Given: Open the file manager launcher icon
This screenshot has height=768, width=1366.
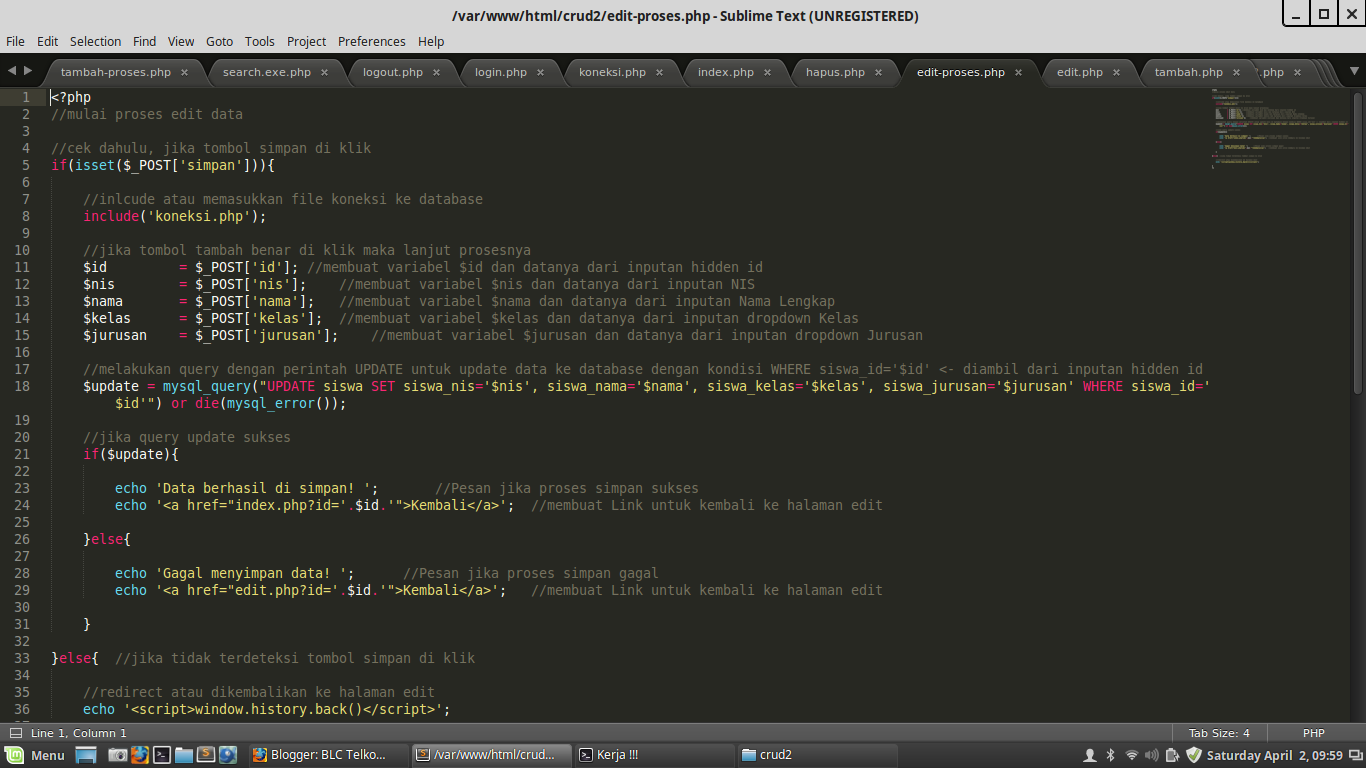Looking at the screenshot, I should coord(183,755).
